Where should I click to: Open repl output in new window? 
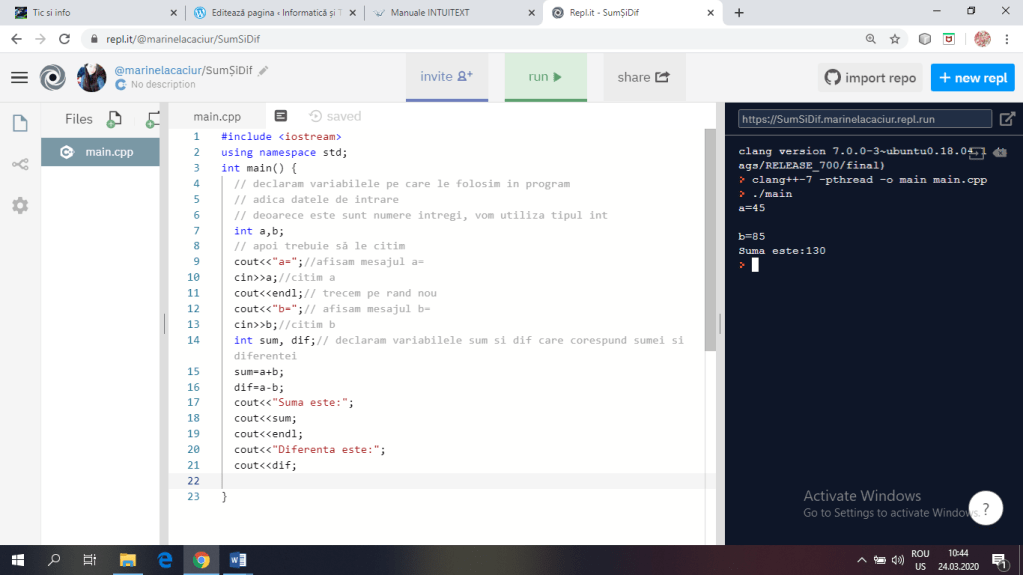tap(1007, 118)
